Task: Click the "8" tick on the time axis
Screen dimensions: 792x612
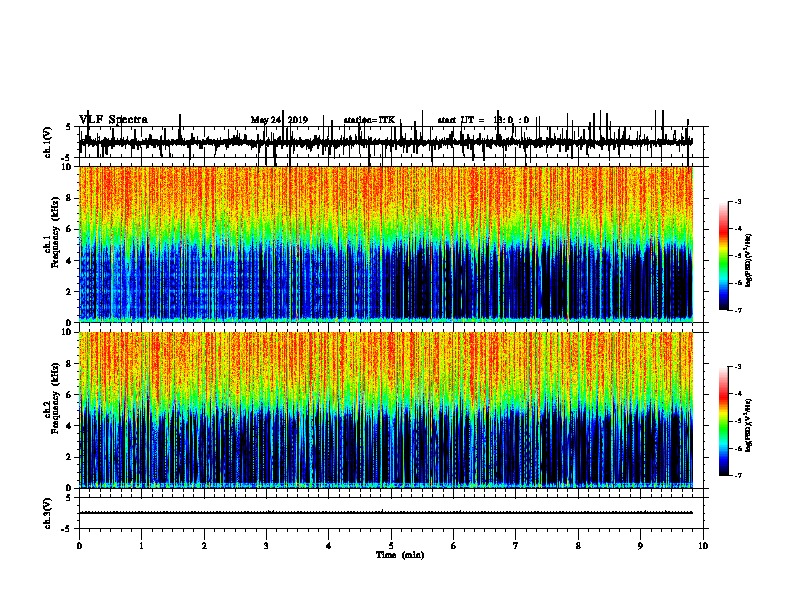Action: [578, 546]
